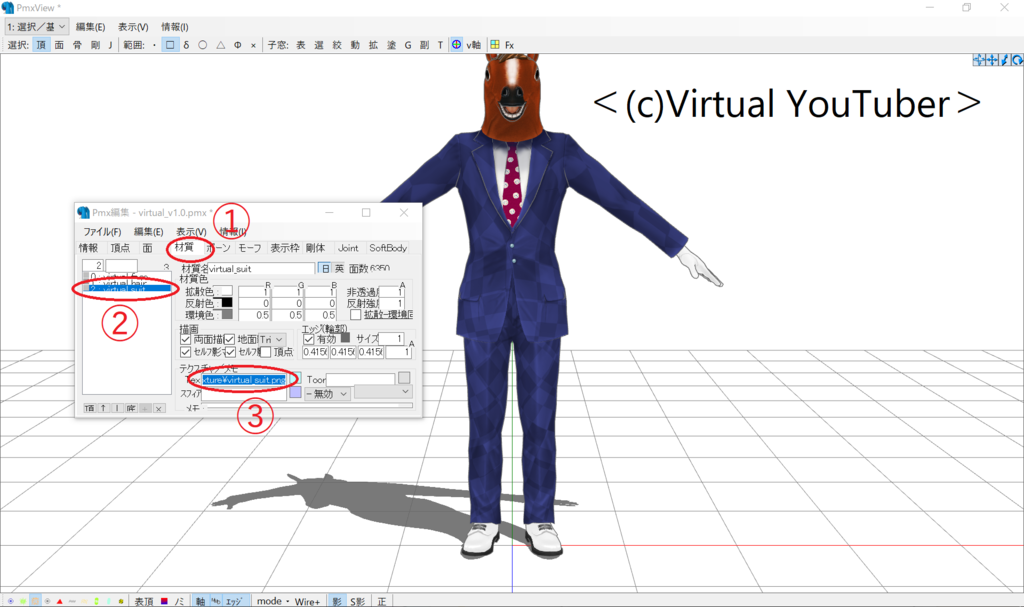Image resolution: width=1024 pixels, height=607 pixels.
Task: Switch to the 剛体 tab
Action: point(315,248)
